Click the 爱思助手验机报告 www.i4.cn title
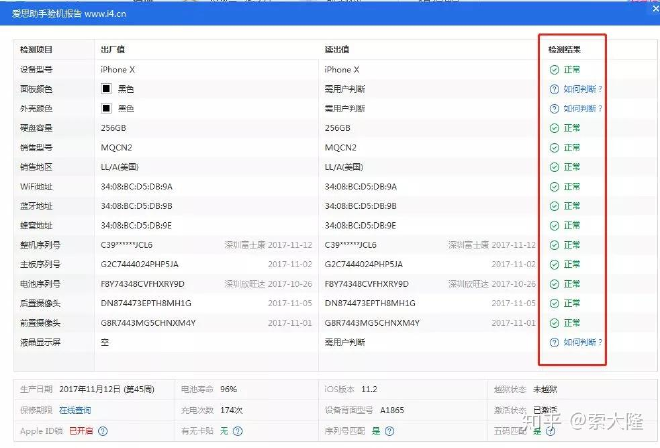Screen dimensions: 660x448 tap(69, 14)
